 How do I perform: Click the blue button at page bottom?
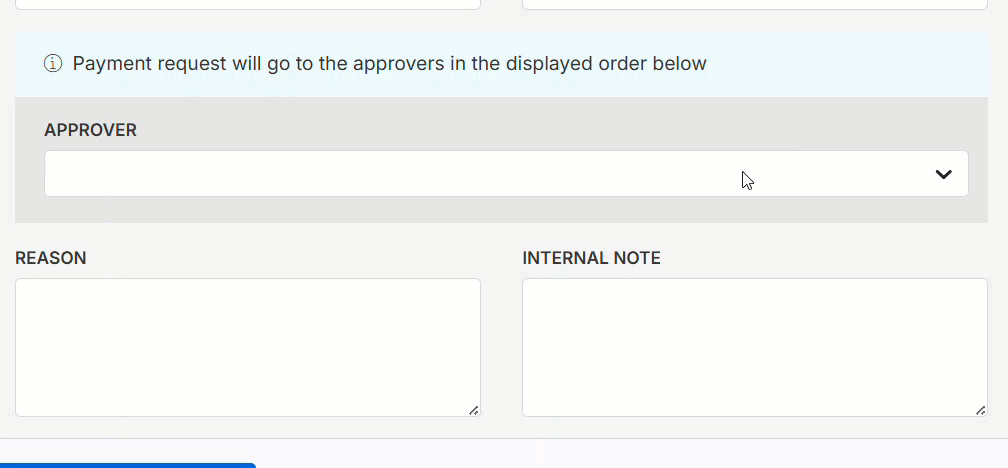(x=128, y=465)
